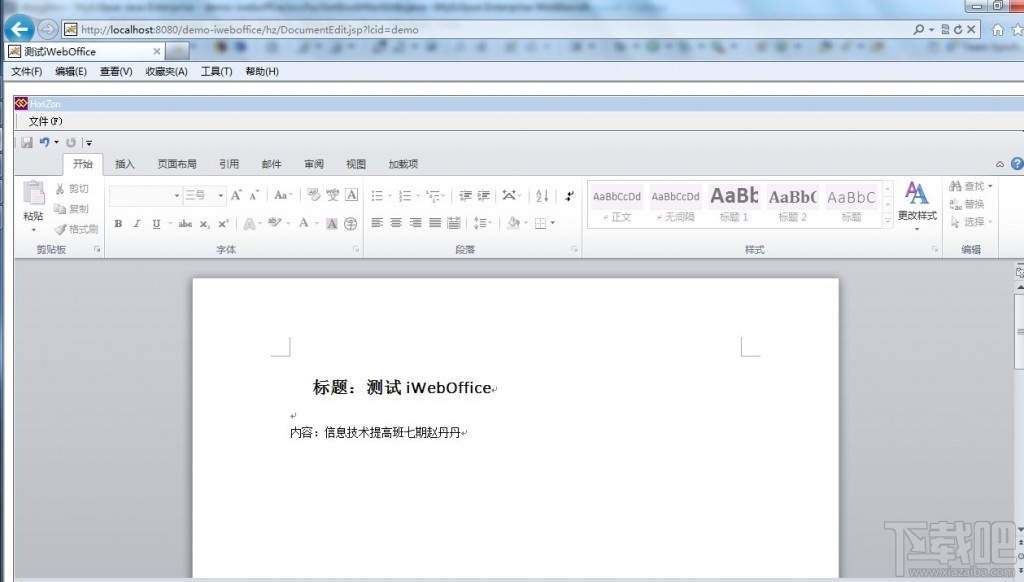Click the Decrease Indent icon
Viewport: 1024px width, 582px height.
coord(465,195)
